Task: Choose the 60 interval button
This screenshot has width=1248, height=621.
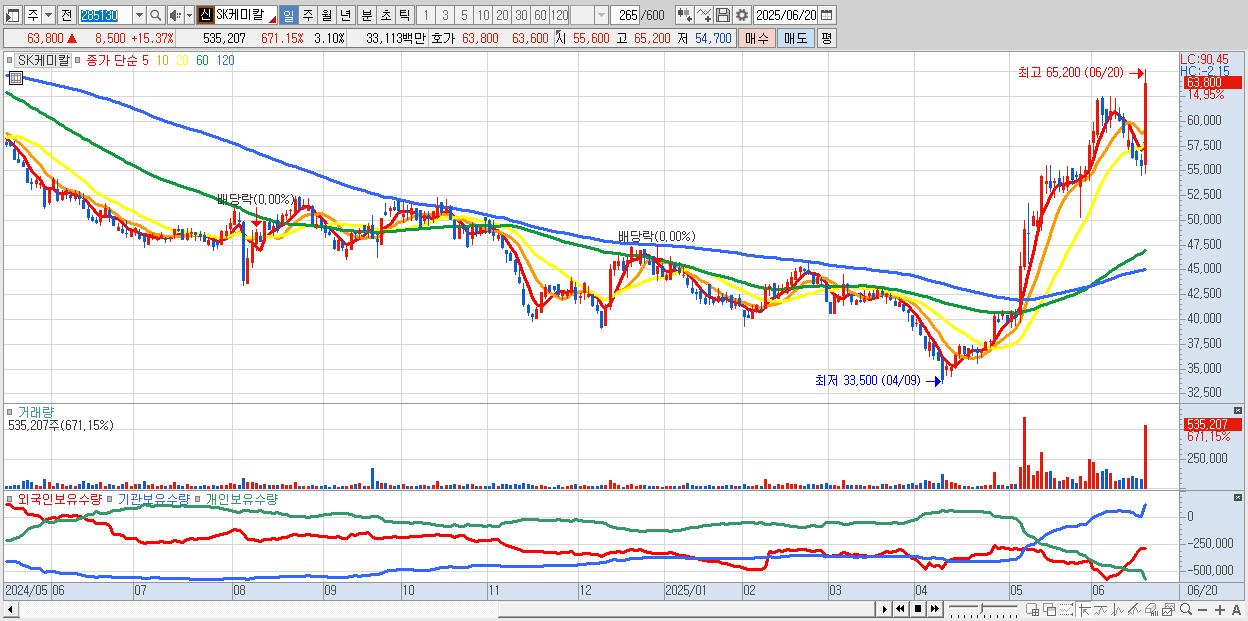Action: point(540,15)
